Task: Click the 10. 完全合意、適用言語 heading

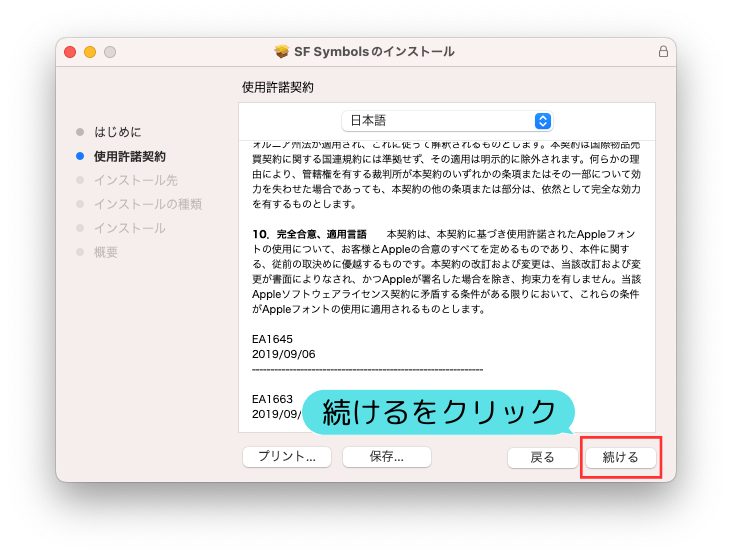Action: click(x=310, y=234)
